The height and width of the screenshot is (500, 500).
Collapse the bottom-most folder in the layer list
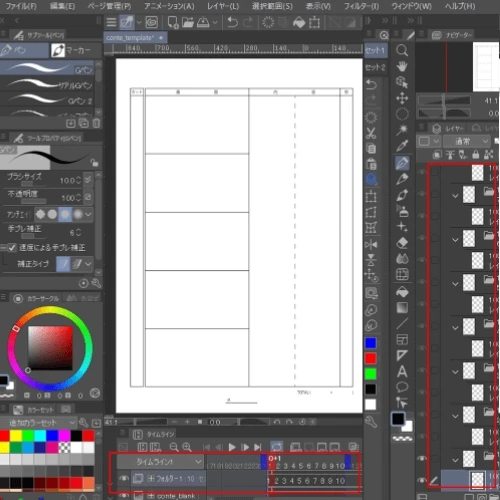455,460
